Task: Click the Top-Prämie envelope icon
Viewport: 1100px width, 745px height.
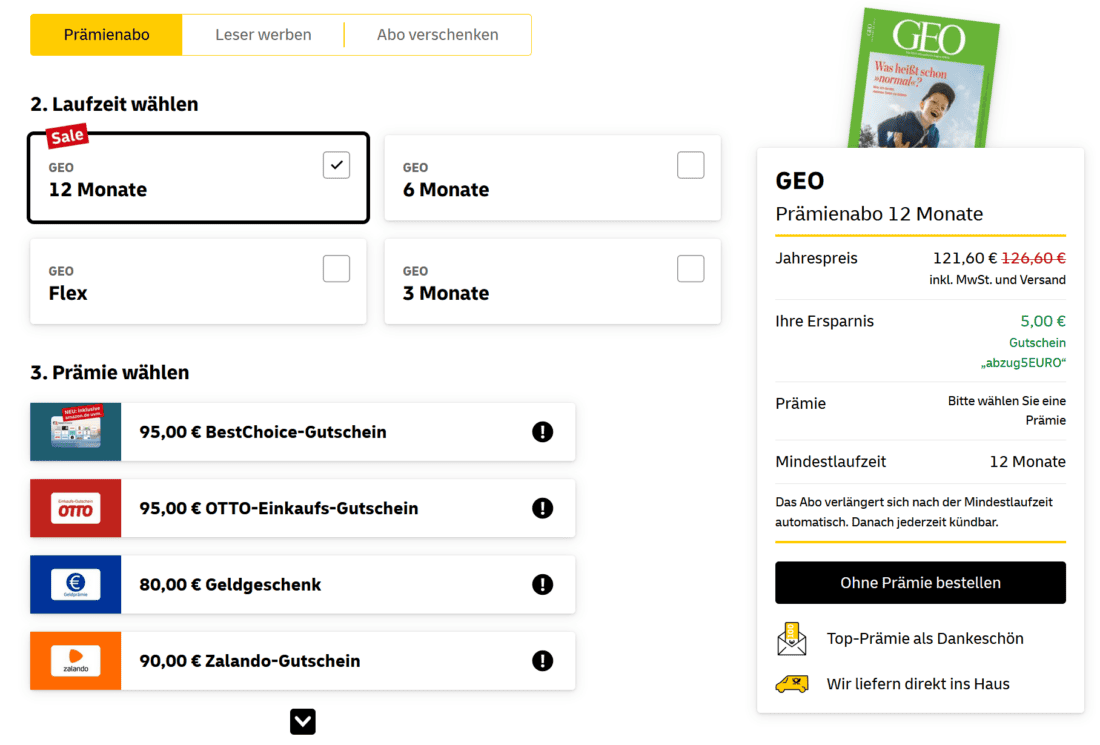Action: (x=792, y=638)
